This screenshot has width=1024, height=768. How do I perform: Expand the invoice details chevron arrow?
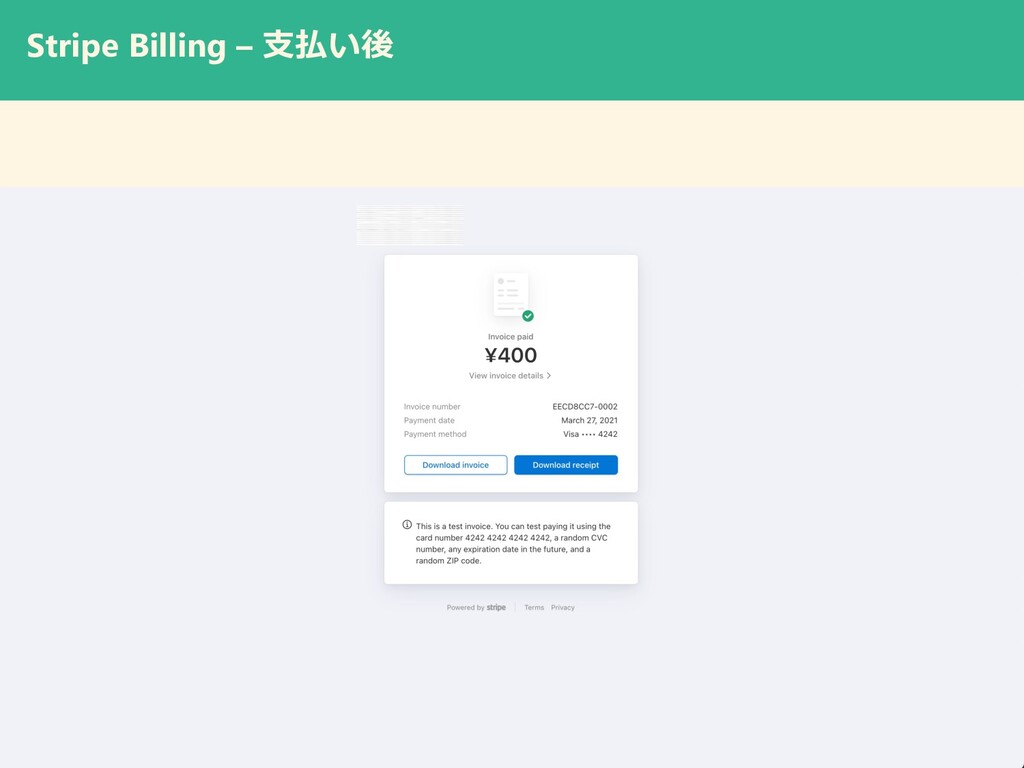point(549,376)
